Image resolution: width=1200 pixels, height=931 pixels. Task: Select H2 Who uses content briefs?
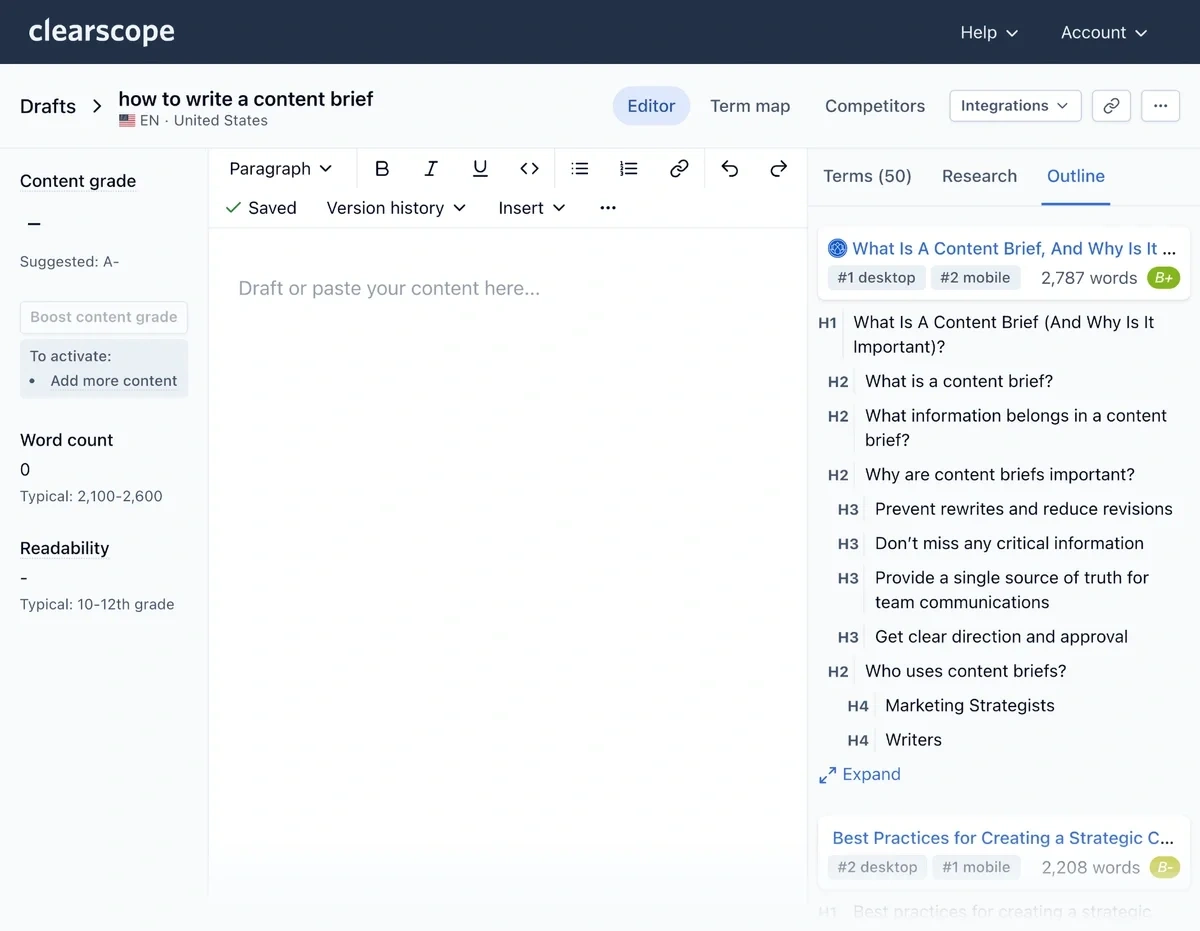coord(966,671)
